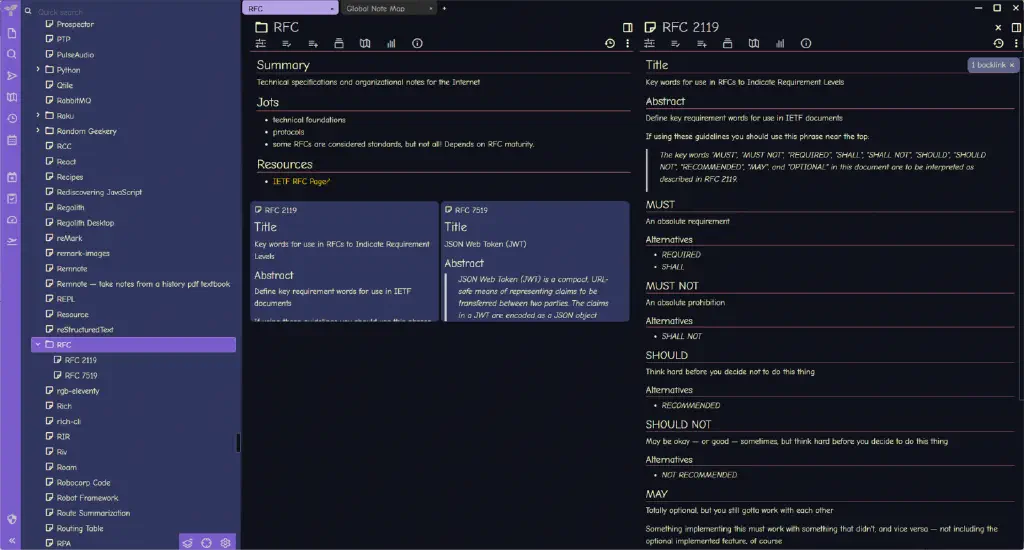Expand the Python folder in tree

38,69
